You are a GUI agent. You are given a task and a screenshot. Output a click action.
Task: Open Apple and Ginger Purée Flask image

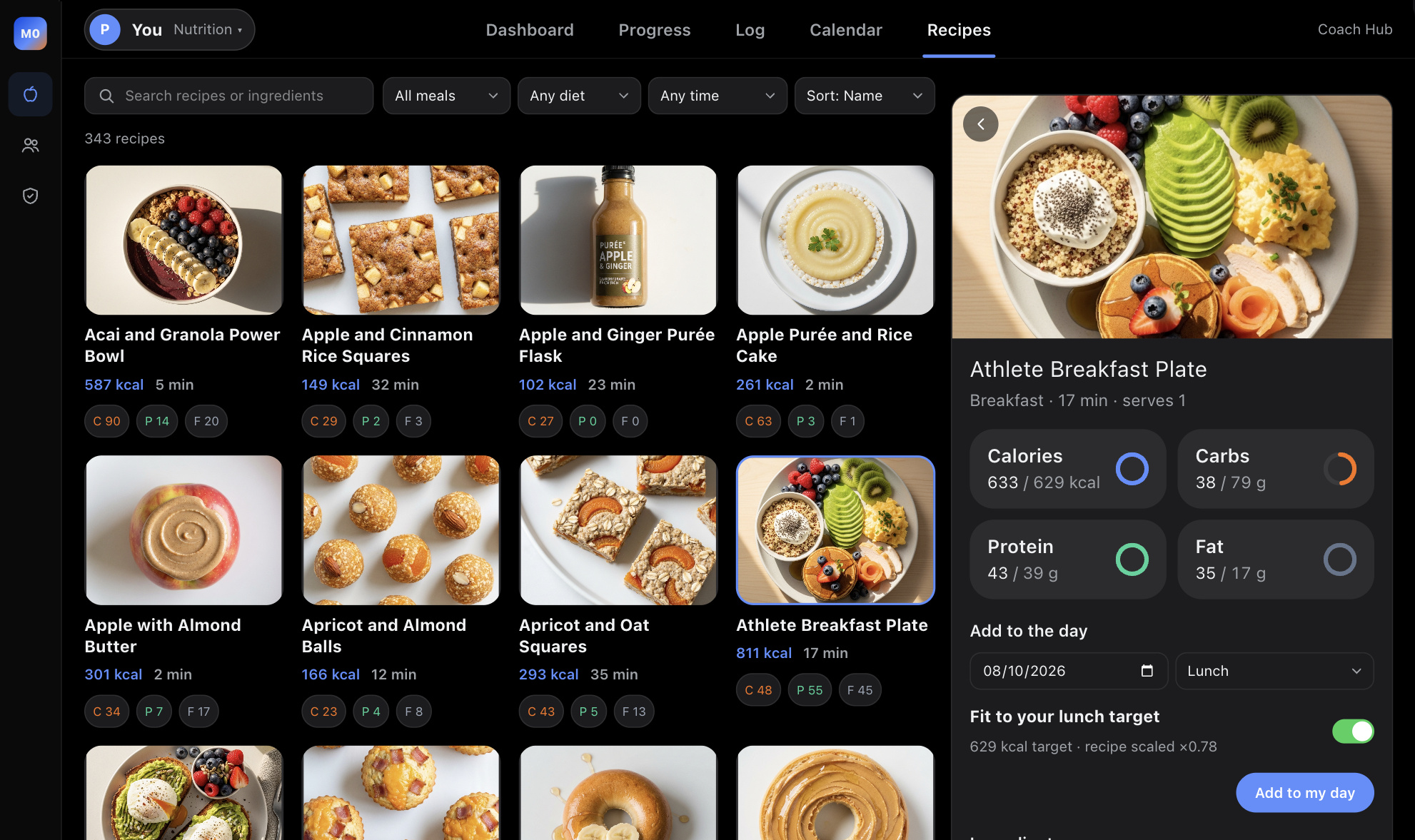[x=618, y=241]
